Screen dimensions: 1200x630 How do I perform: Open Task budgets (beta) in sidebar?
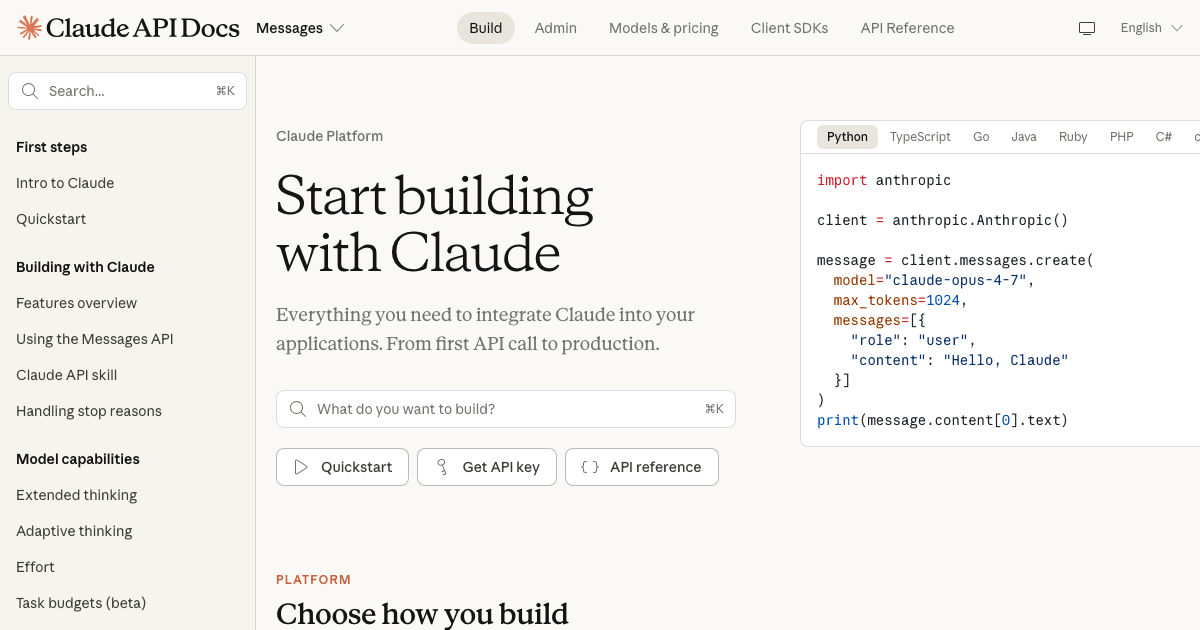point(81,603)
